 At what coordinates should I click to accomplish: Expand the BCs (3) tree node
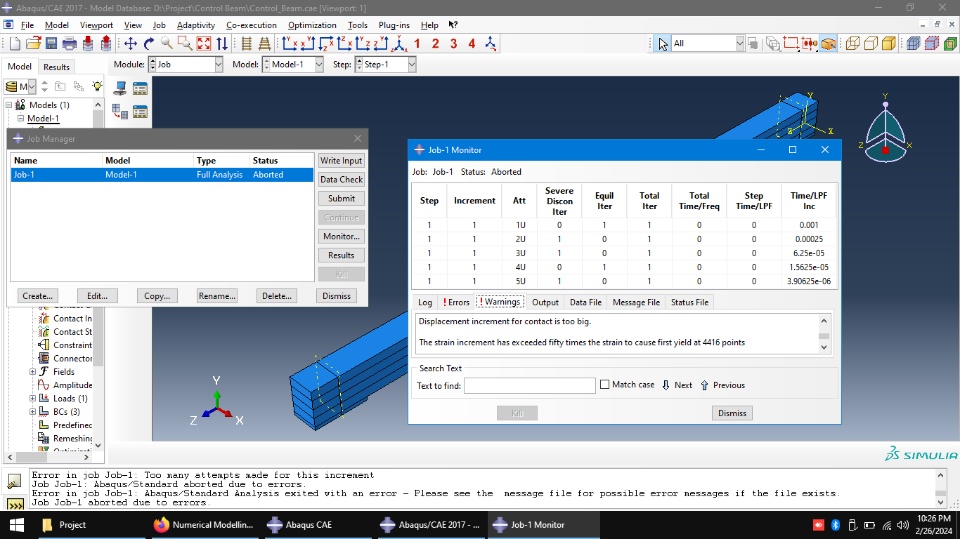[x=32, y=412]
